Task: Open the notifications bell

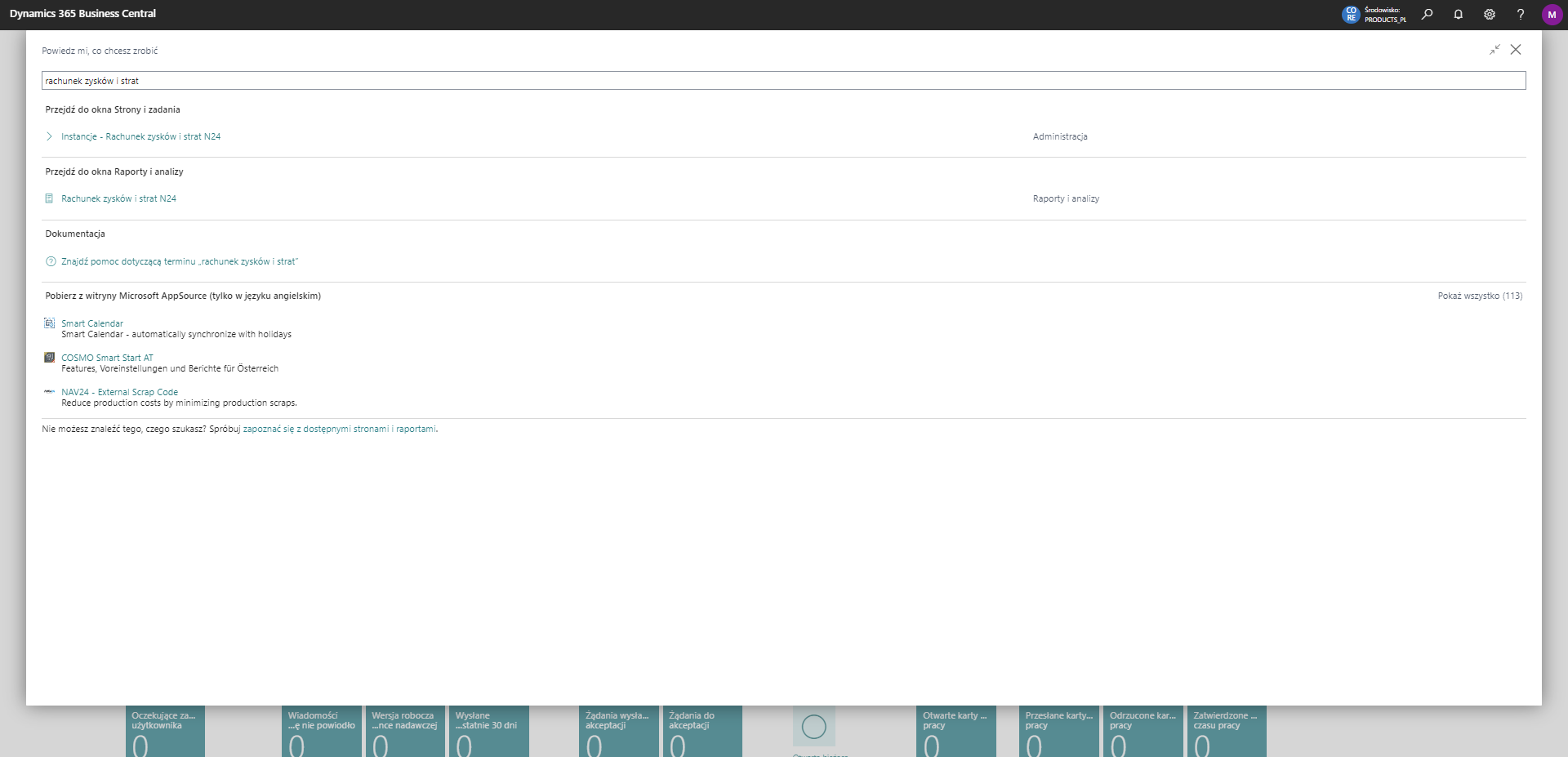Action: pos(1458,14)
